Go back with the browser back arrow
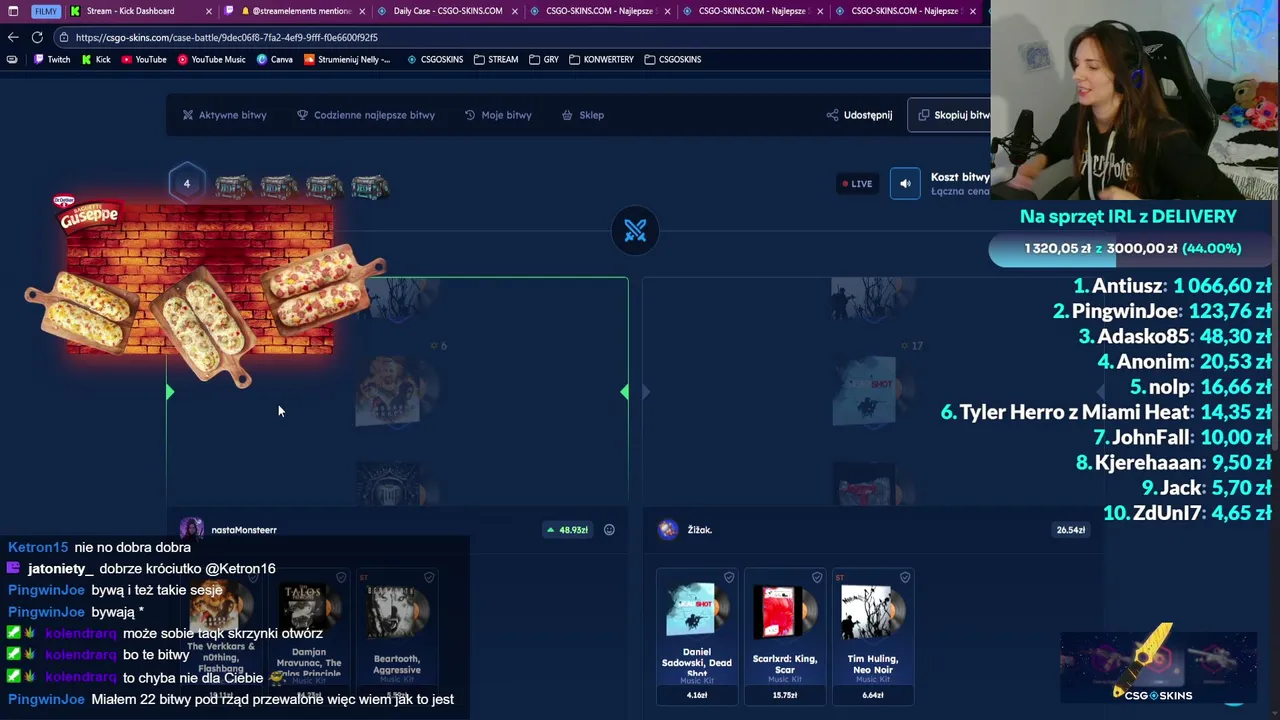Screen dimensions: 1280x720 [x=13, y=37]
